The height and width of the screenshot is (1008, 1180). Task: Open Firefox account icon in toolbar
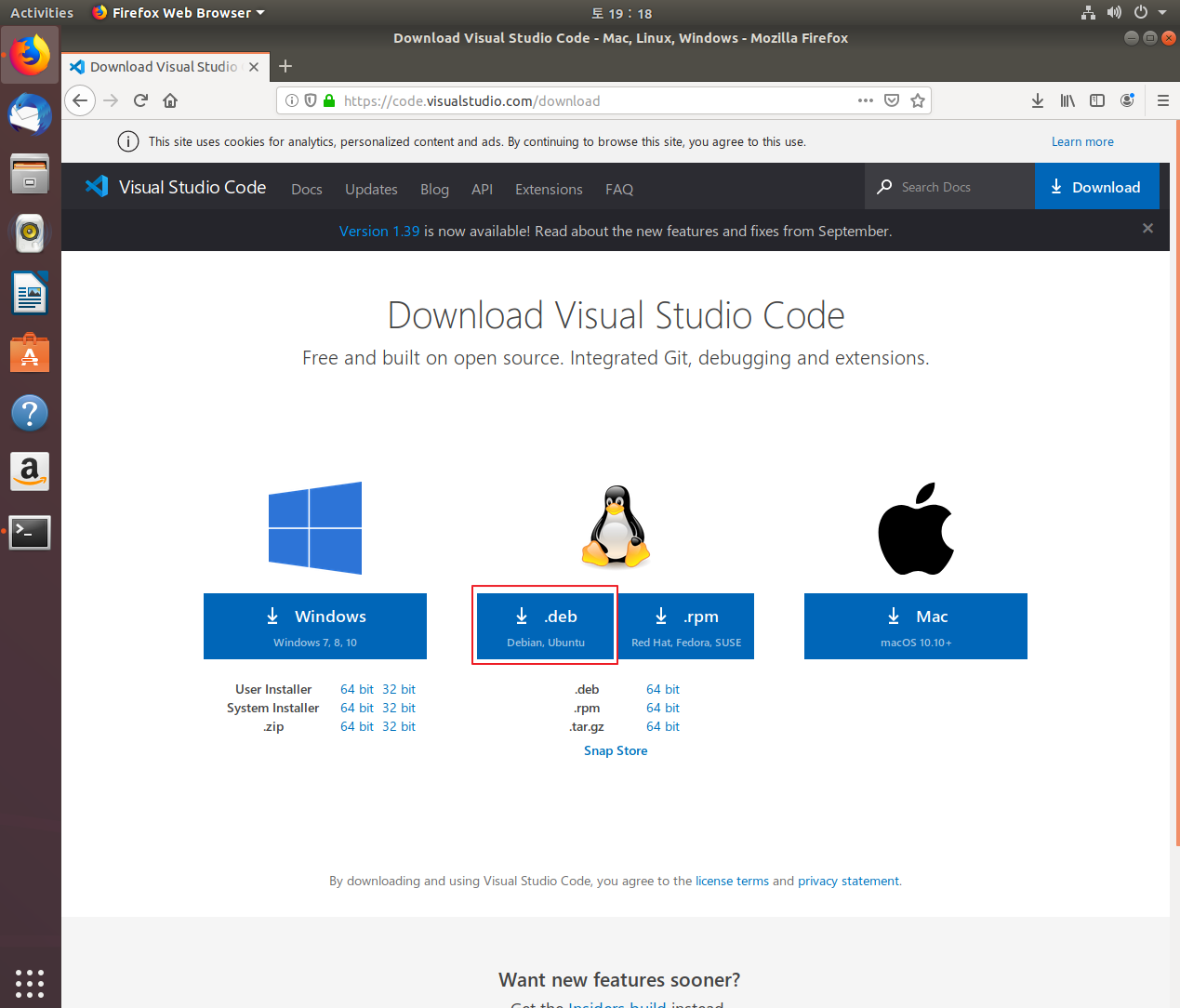(x=1127, y=100)
